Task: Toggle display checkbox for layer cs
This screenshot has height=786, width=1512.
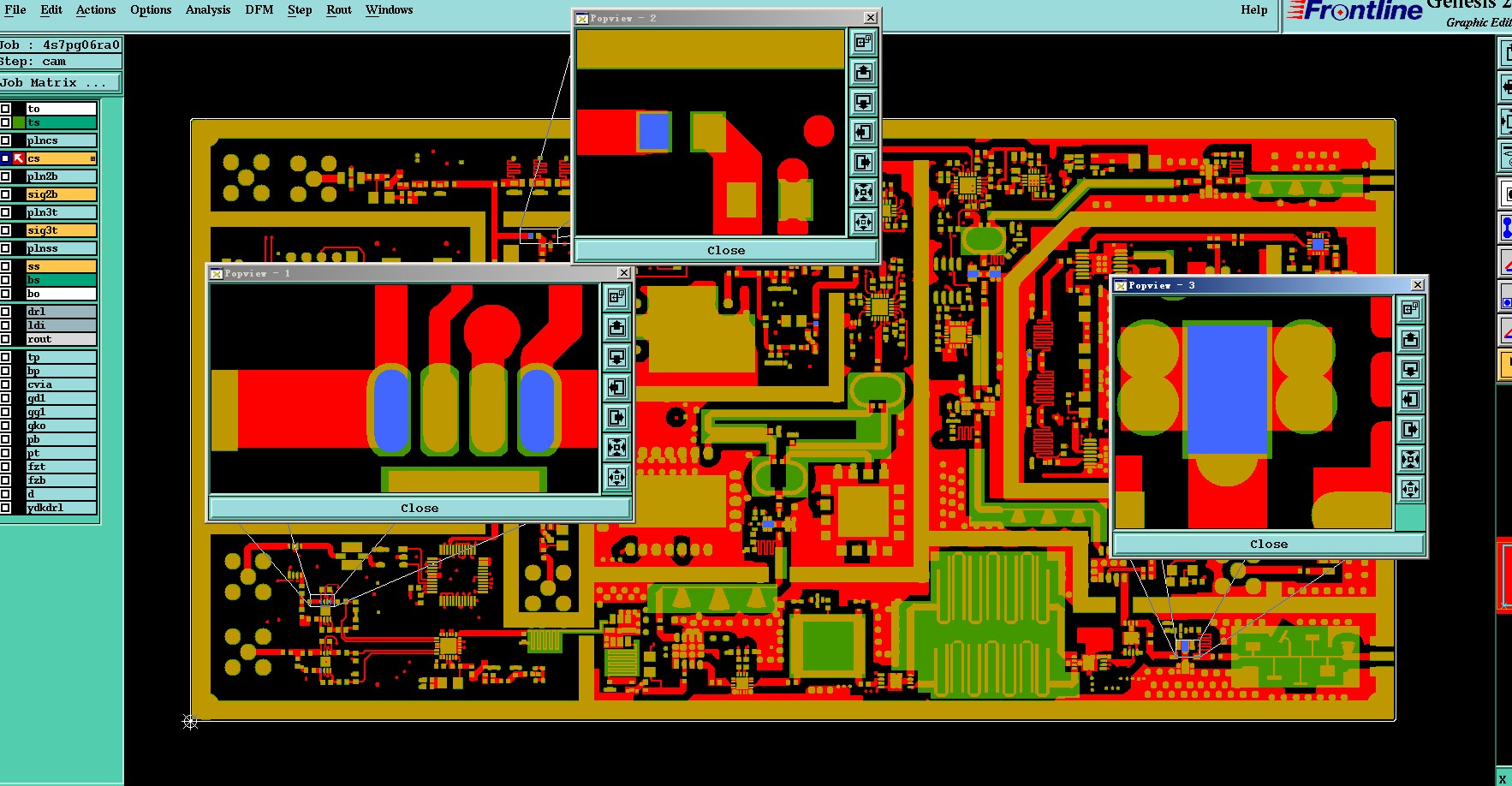Action: [x=5, y=158]
